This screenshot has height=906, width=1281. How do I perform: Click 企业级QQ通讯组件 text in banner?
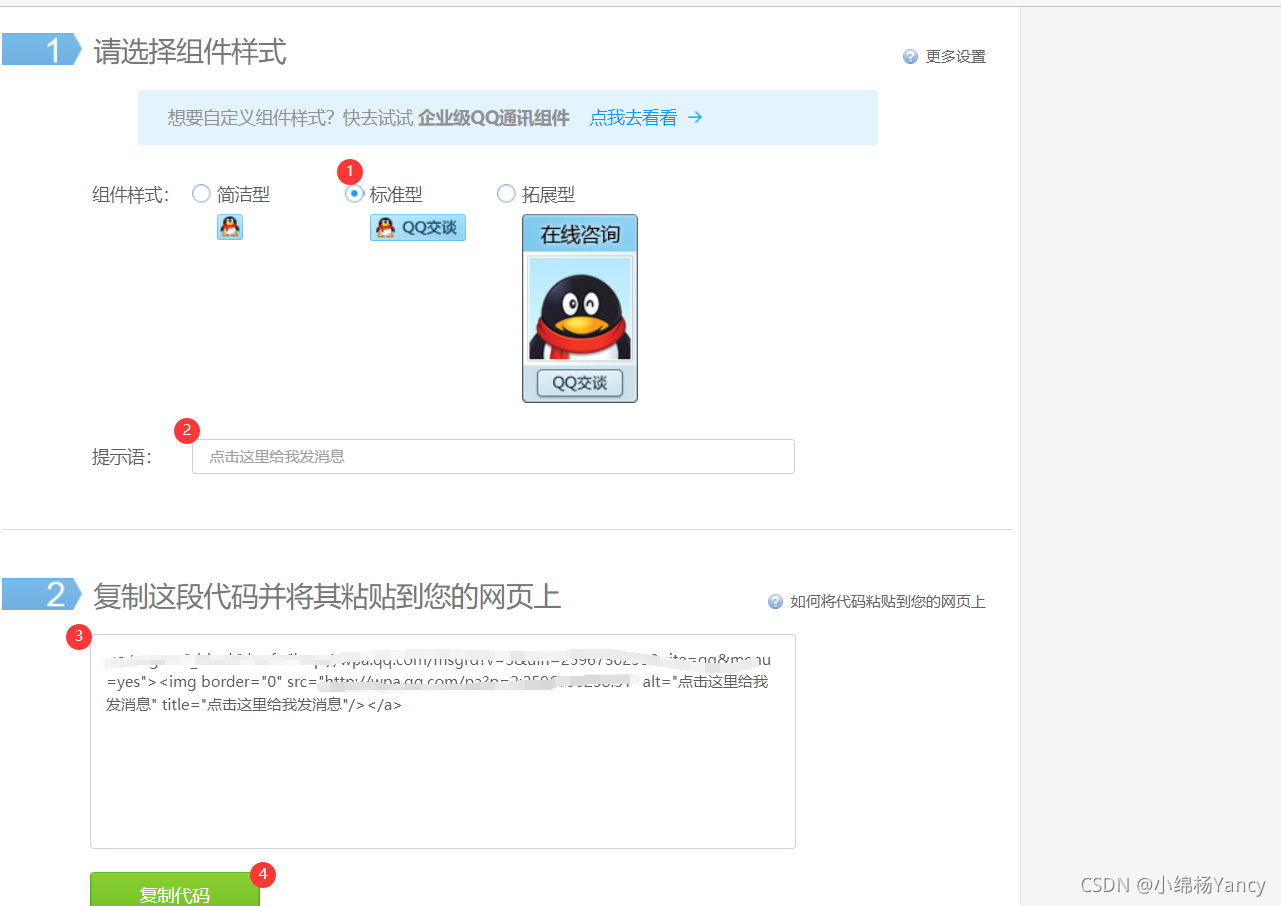point(494,118)
